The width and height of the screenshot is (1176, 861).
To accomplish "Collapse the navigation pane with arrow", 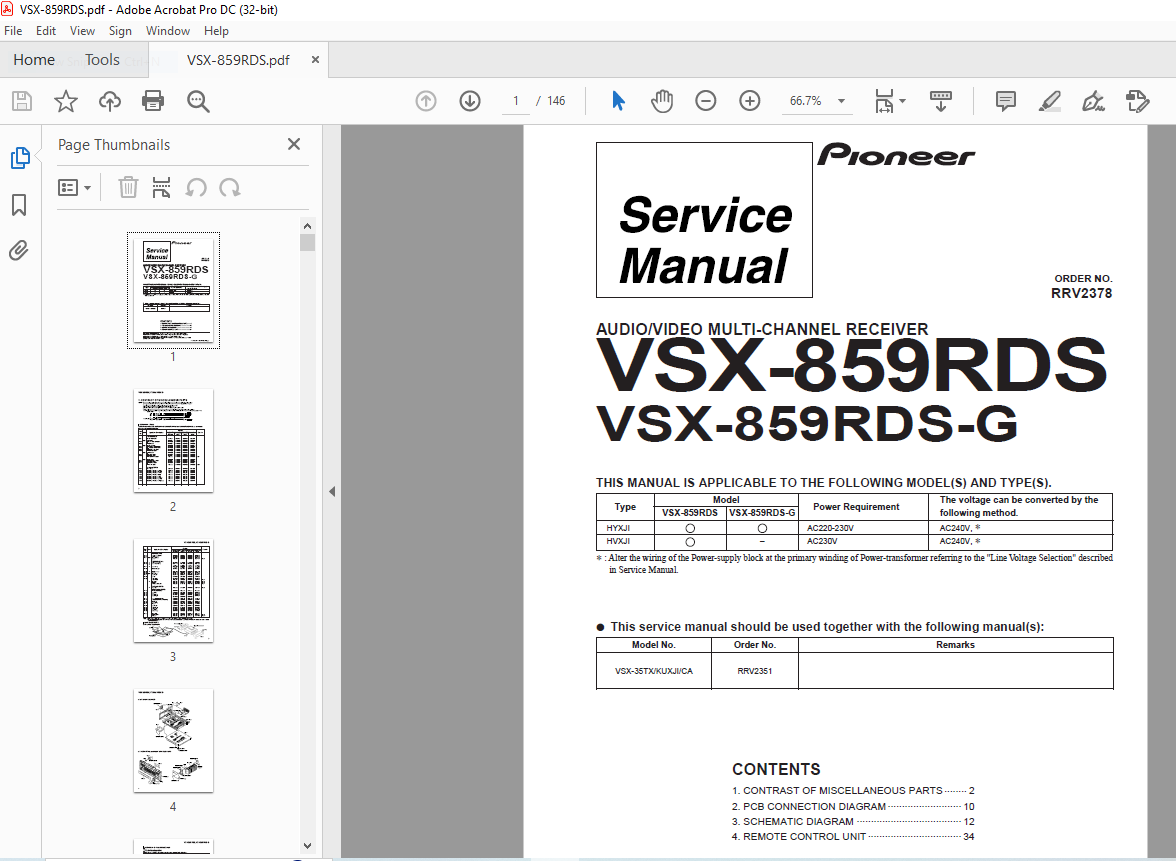I will point(332,491).
